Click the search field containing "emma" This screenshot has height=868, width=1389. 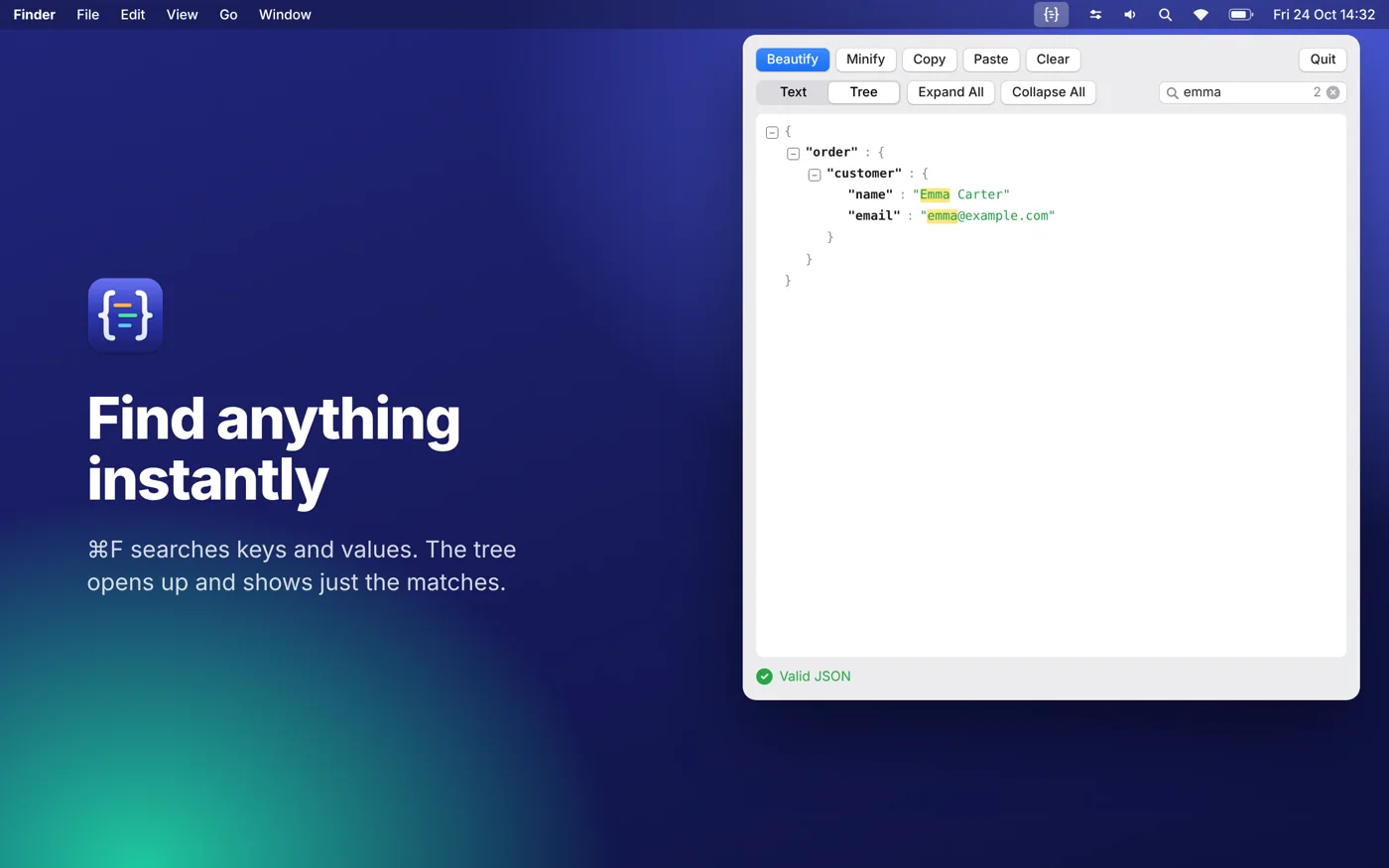pos(1252,92)
